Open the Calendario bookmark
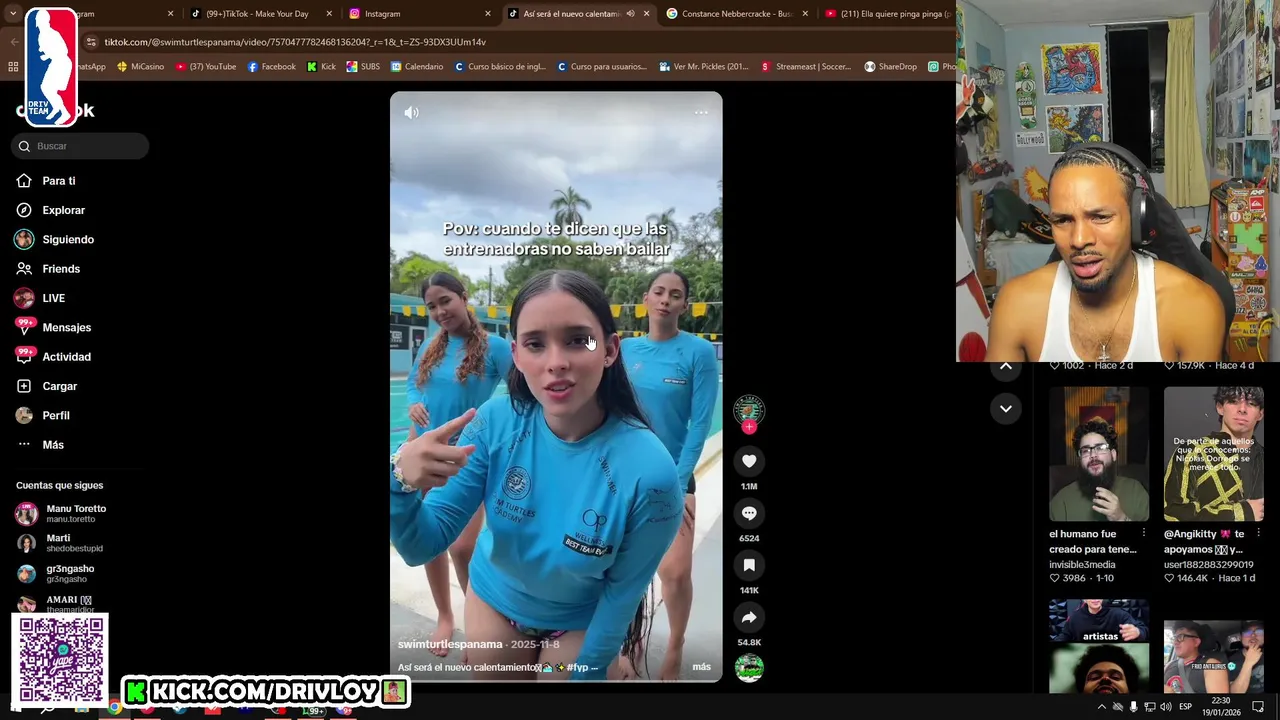The image size is (1280, 720). [x=417, y=67]
